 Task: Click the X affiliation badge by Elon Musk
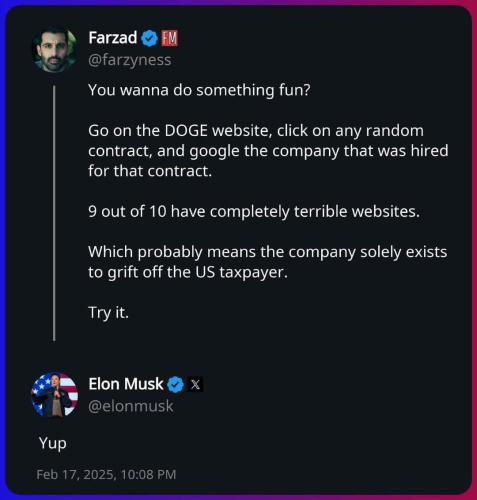tap(195, 385)
